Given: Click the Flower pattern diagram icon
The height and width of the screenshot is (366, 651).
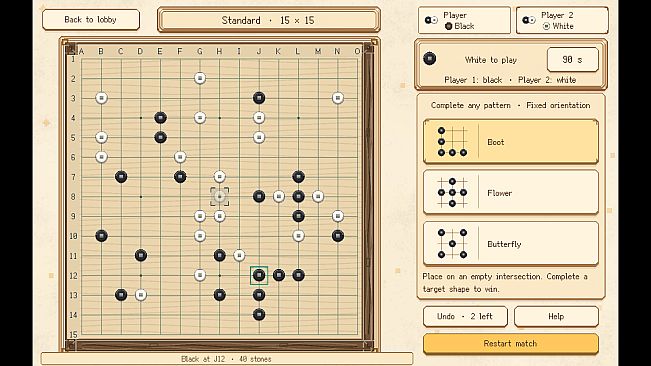Looking at the screenshot, I should (x=452, y=193).
